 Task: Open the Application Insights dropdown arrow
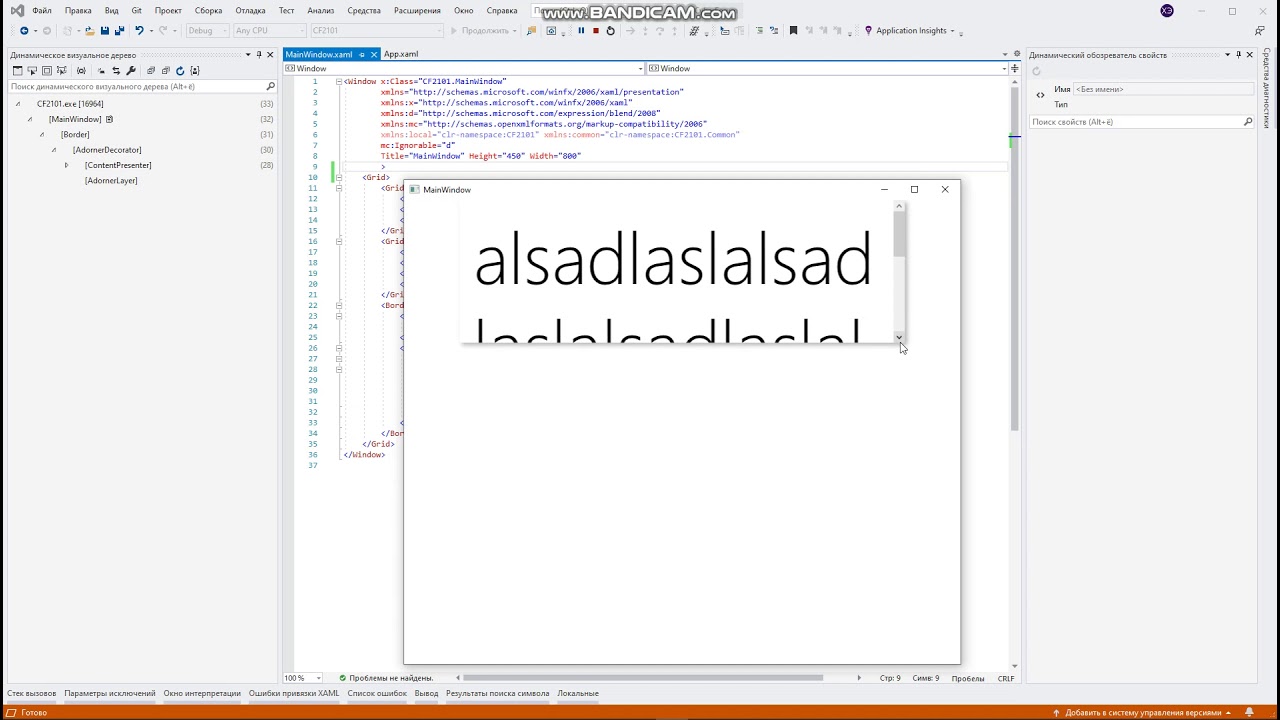point(952,31)
